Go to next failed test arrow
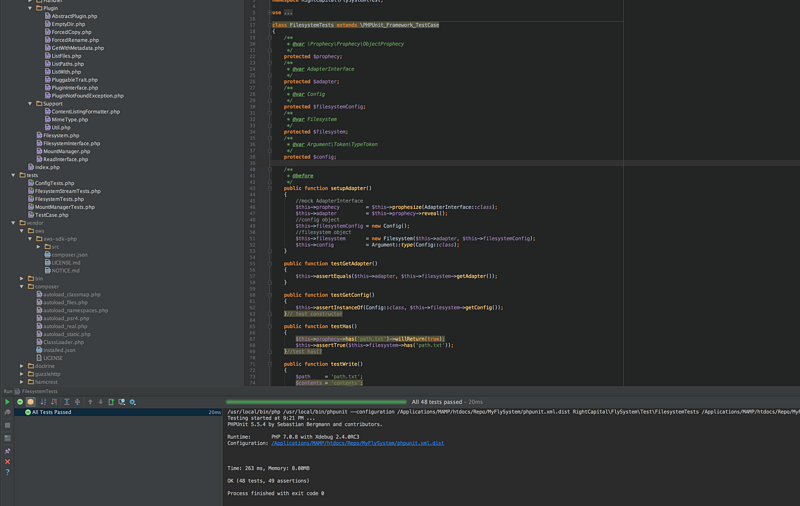 (x=101, y=402)
